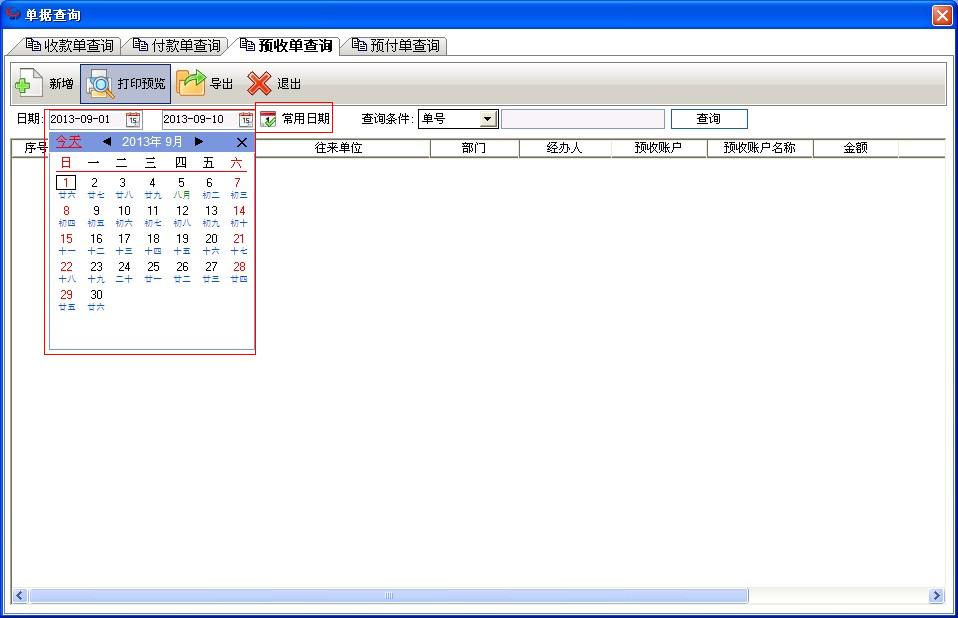Click the 往来单位 column header

click(338, 148)
